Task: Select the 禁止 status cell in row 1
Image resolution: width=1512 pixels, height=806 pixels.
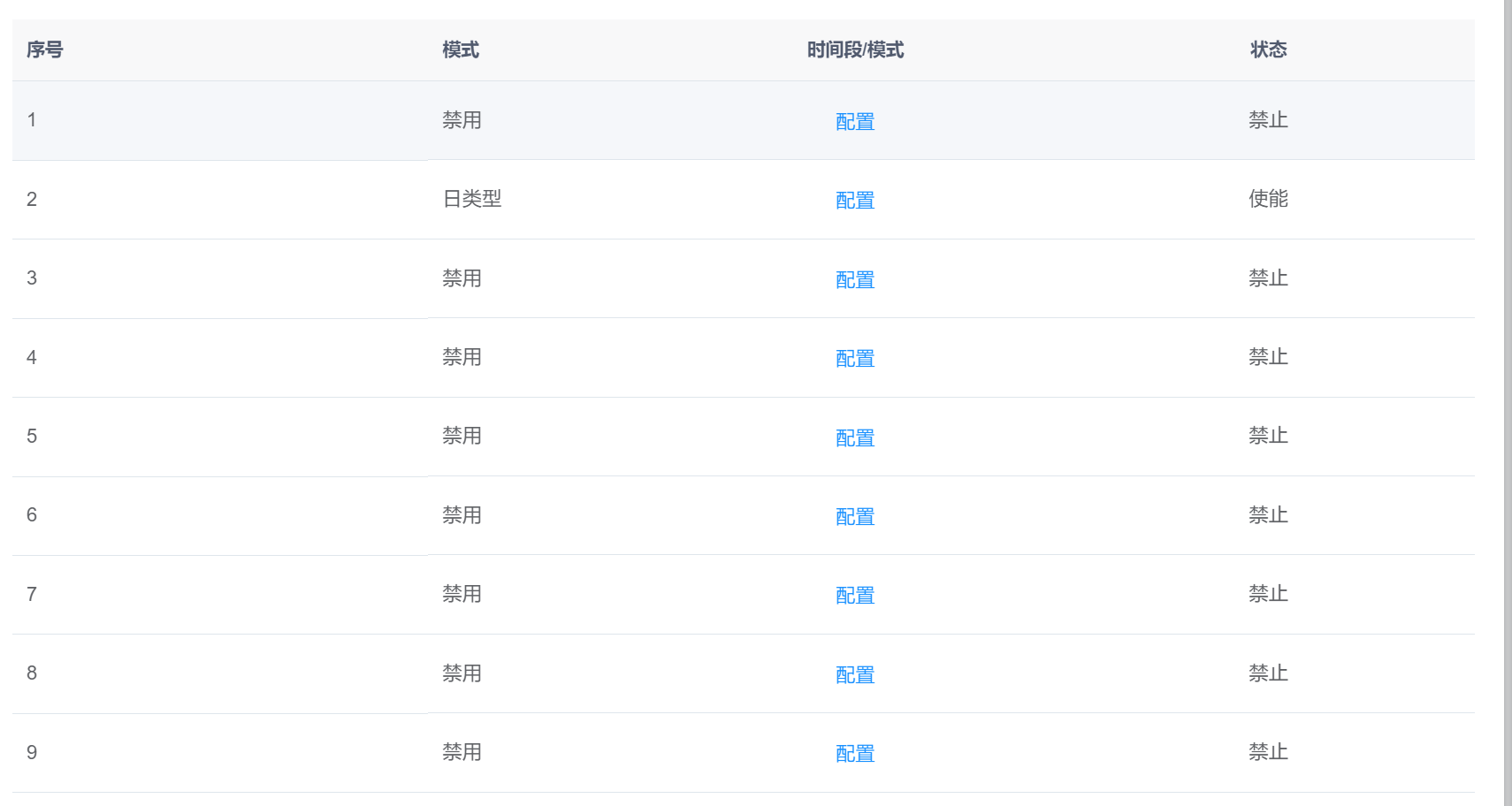Action: point(1268,120)
